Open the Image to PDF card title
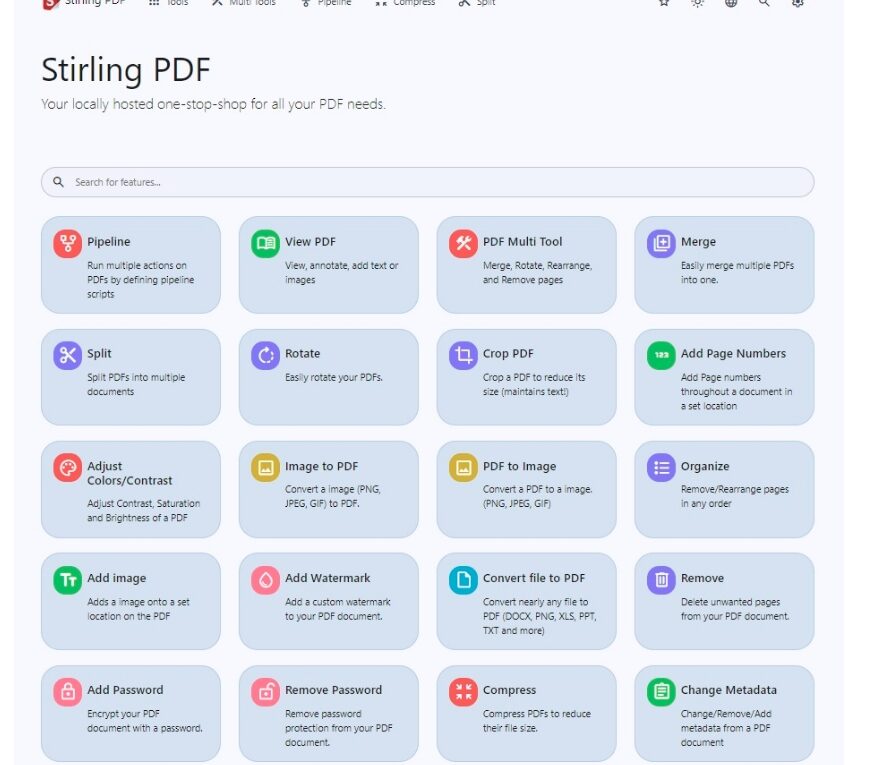This screenshot has width=869, height=765. tap(321, 466)
